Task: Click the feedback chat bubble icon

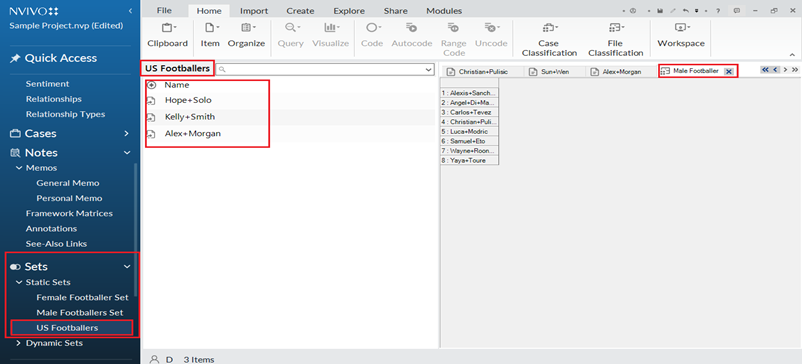Action: 737,11
